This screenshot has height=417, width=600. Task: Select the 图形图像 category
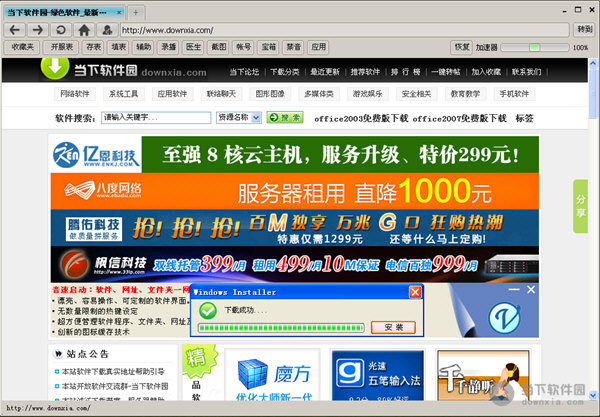270,94
